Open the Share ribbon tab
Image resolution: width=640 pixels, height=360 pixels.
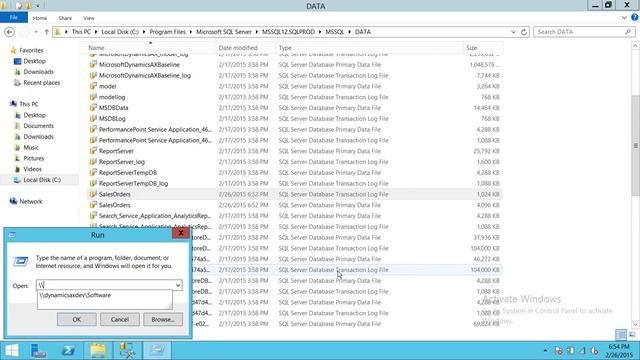point(65,18)
